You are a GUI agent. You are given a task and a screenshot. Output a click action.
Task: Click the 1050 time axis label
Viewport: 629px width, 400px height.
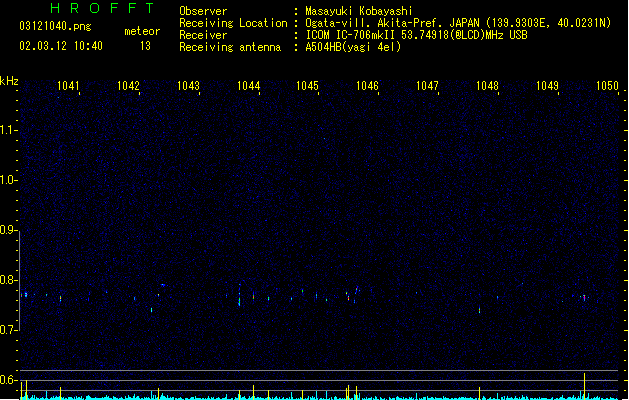point(607,86)
